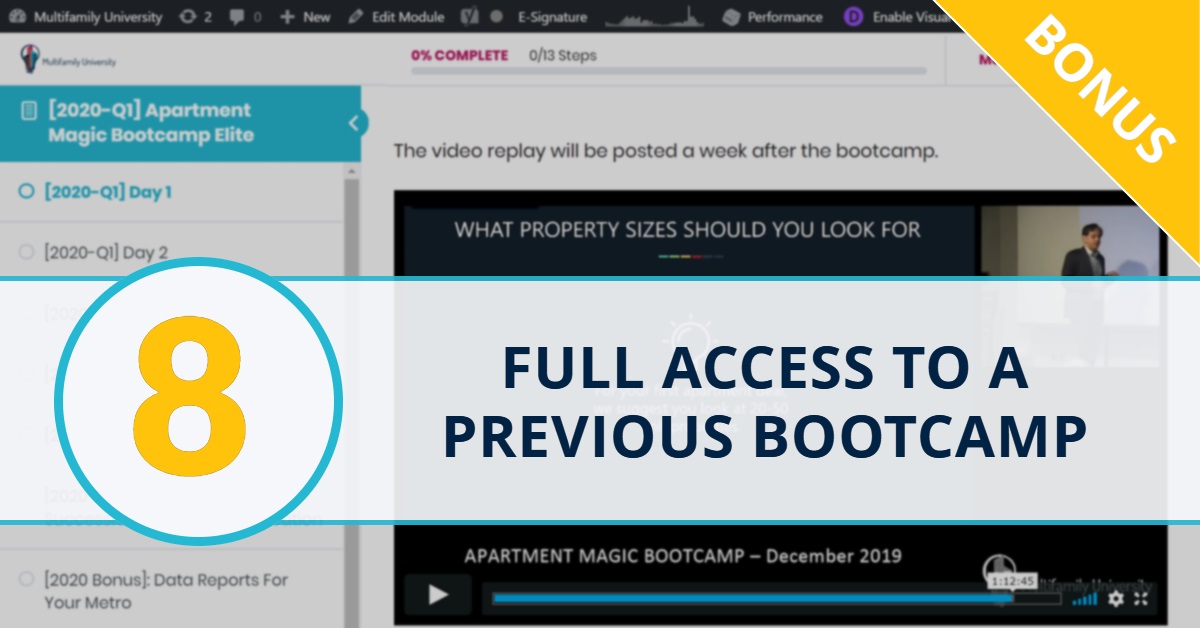
Task: Click the status circle beside Day 1
Action: tap(26, 191)
